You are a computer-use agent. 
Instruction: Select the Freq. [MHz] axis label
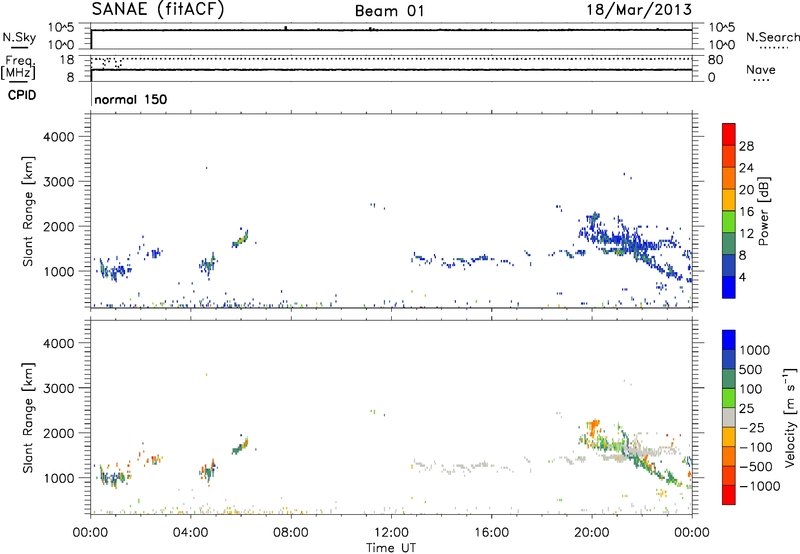[x=19, y=67]
